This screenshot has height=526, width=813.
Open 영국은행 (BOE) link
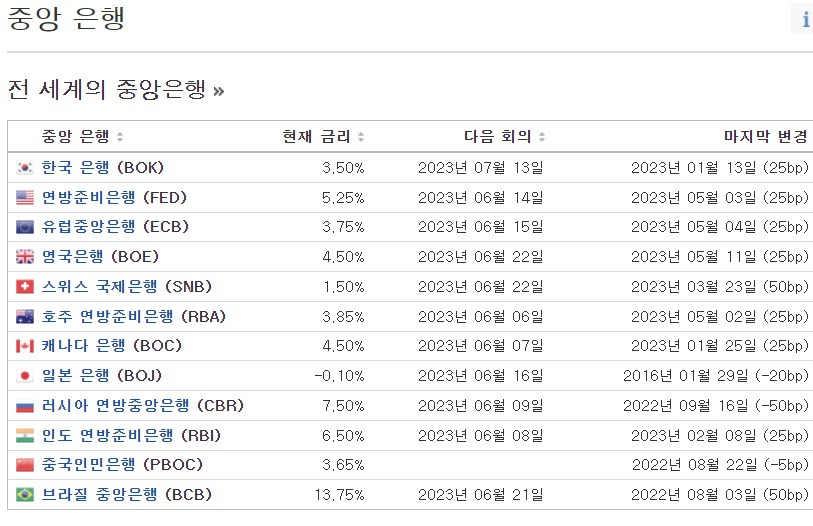(x=100, y=257)
